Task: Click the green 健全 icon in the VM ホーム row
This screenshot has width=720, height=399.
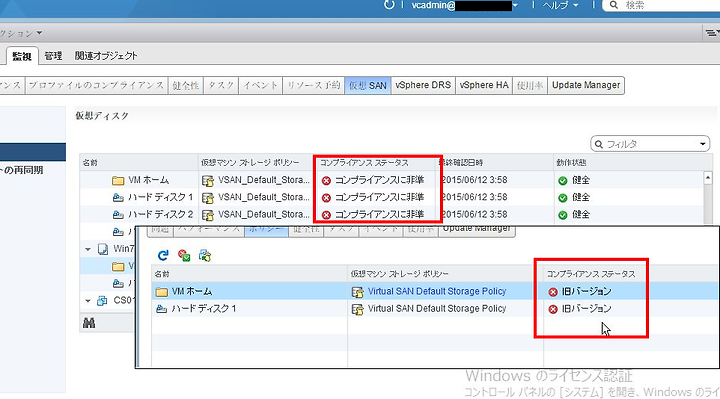Action: pos(562,181)
